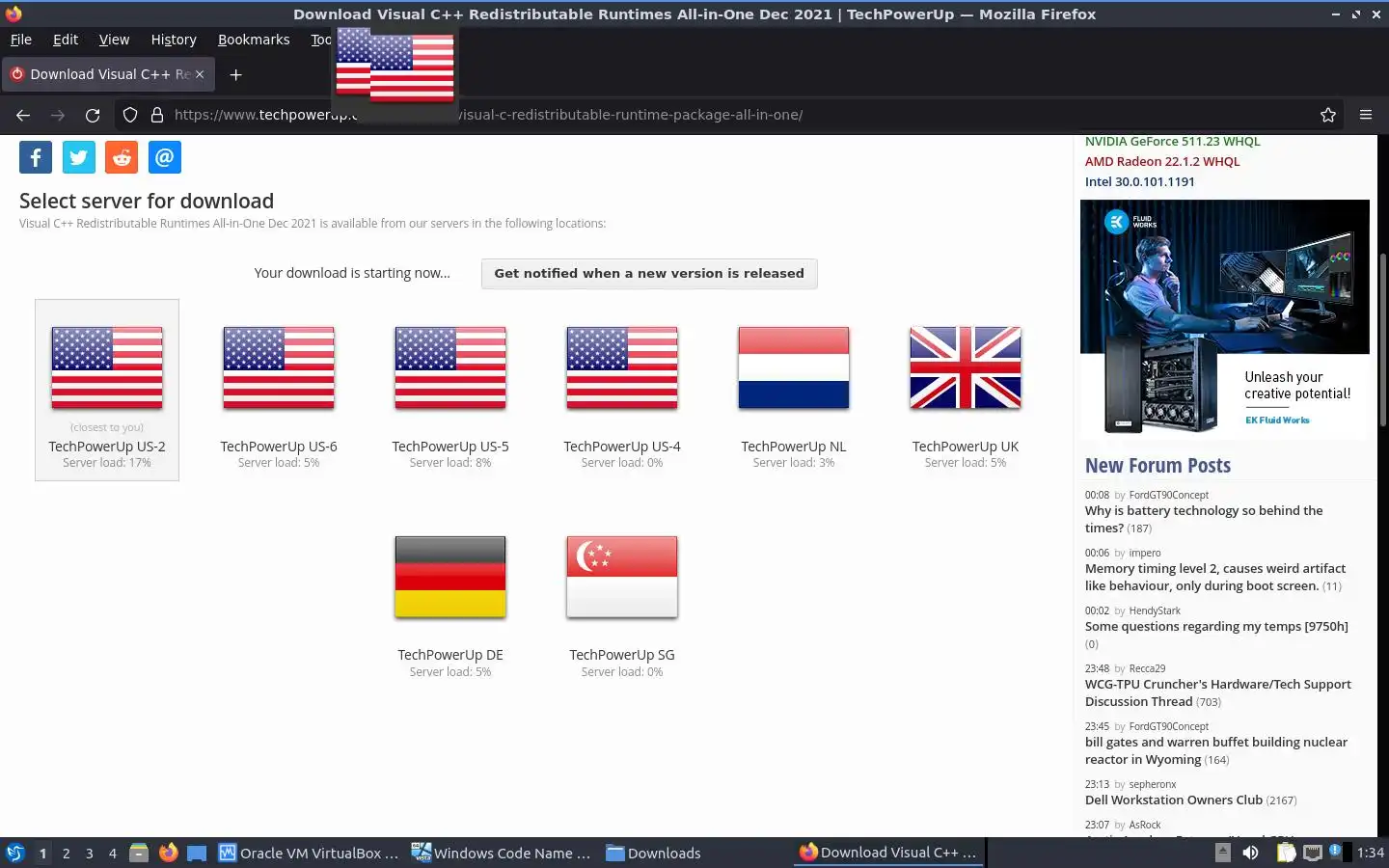
Task: View site security padlock info
Action: (157, 115)
